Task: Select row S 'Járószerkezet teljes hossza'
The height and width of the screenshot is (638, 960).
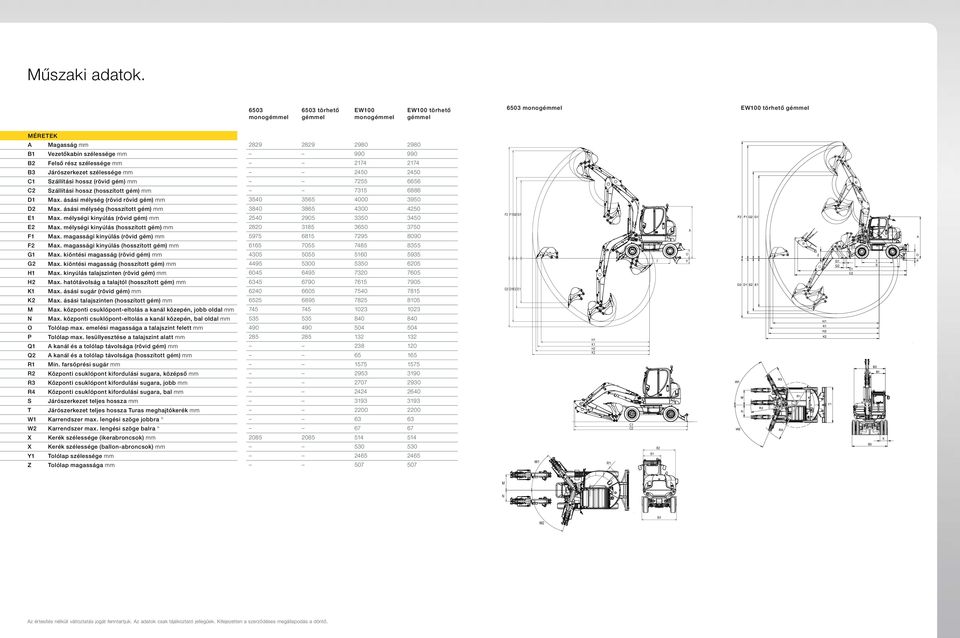Action: point(229,401)
